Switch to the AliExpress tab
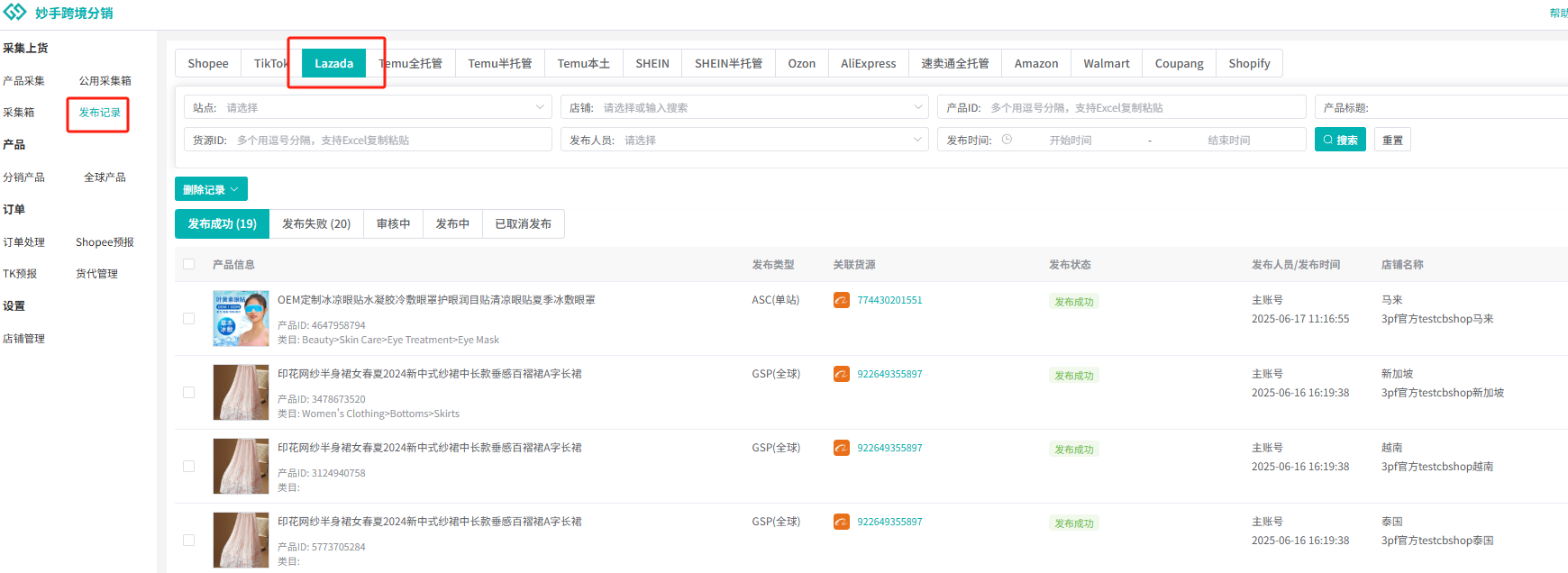This screenshot has width=1568, height=573. [869, 63]
